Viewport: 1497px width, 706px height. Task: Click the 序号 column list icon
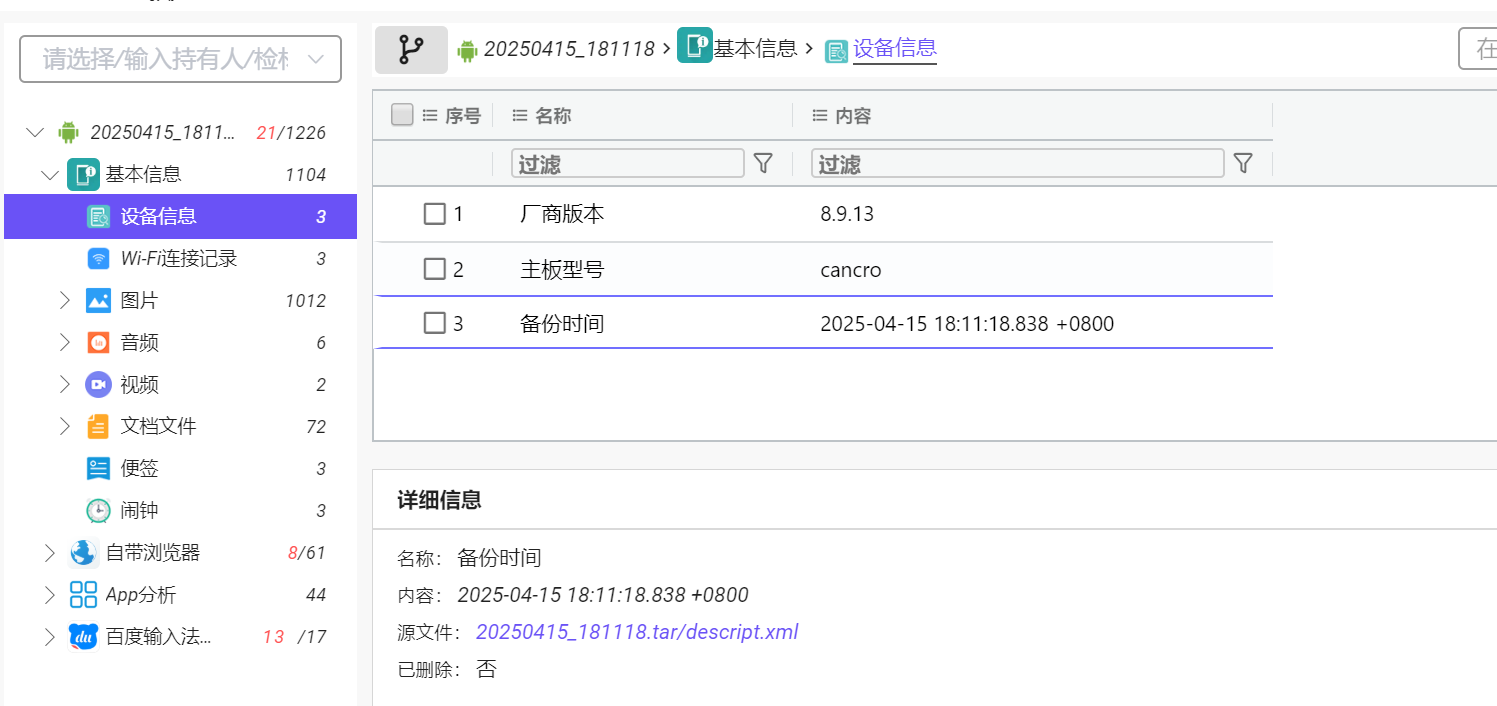point(430,116)
